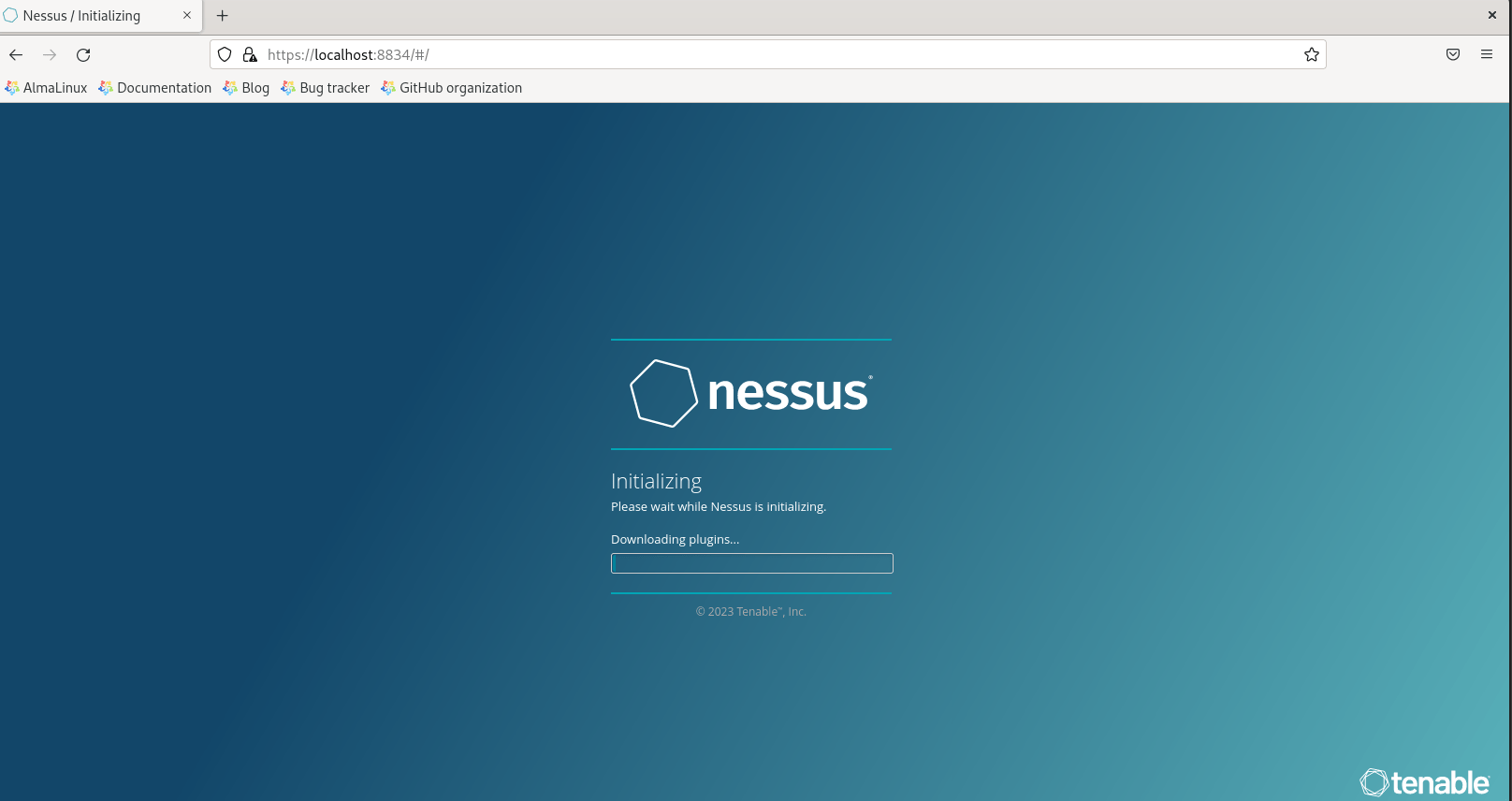Open the Firefox hamburger menu
The width and height of the screenshot is (1512, 801).
tap(1487, 55)
